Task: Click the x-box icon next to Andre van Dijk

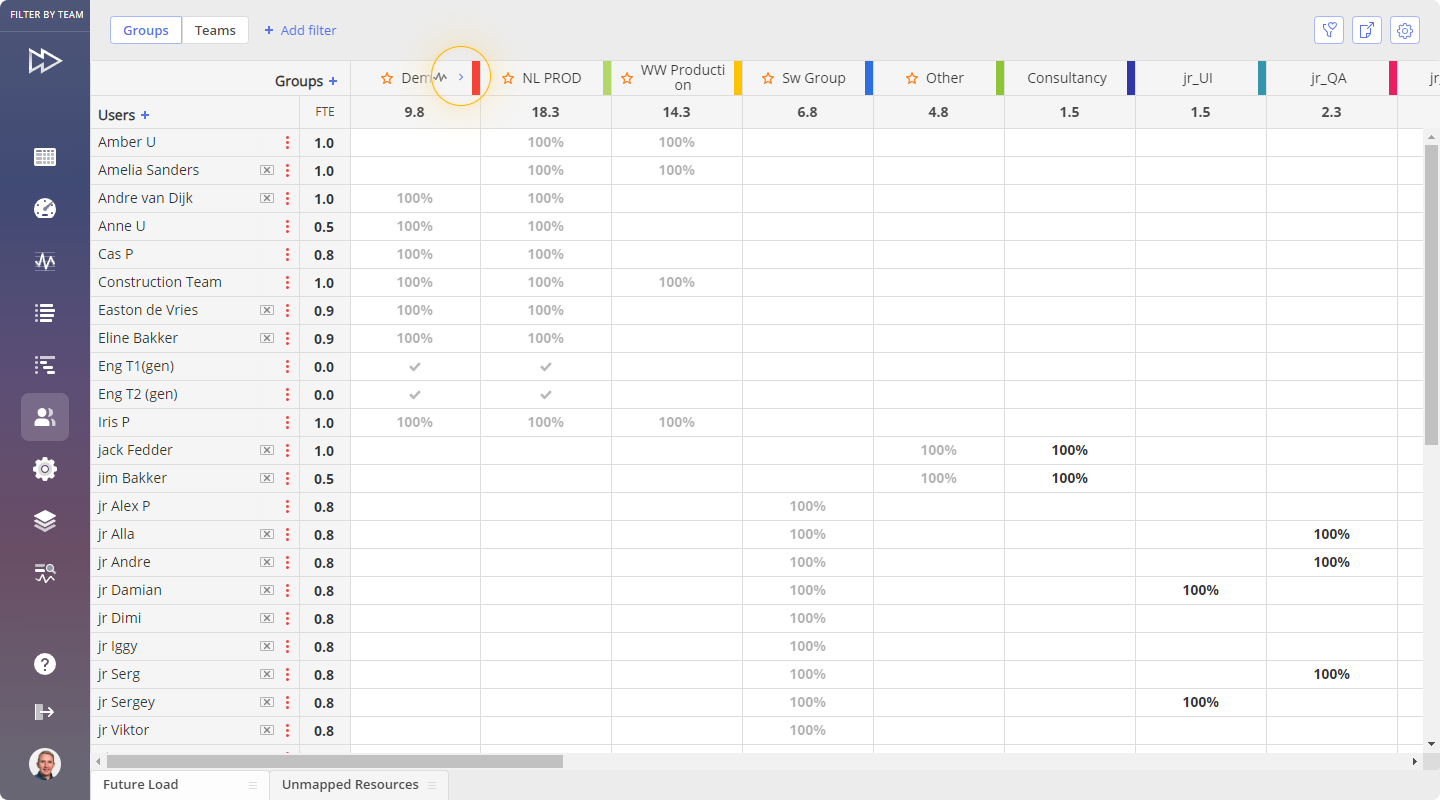Action: [x=267, y=198]
